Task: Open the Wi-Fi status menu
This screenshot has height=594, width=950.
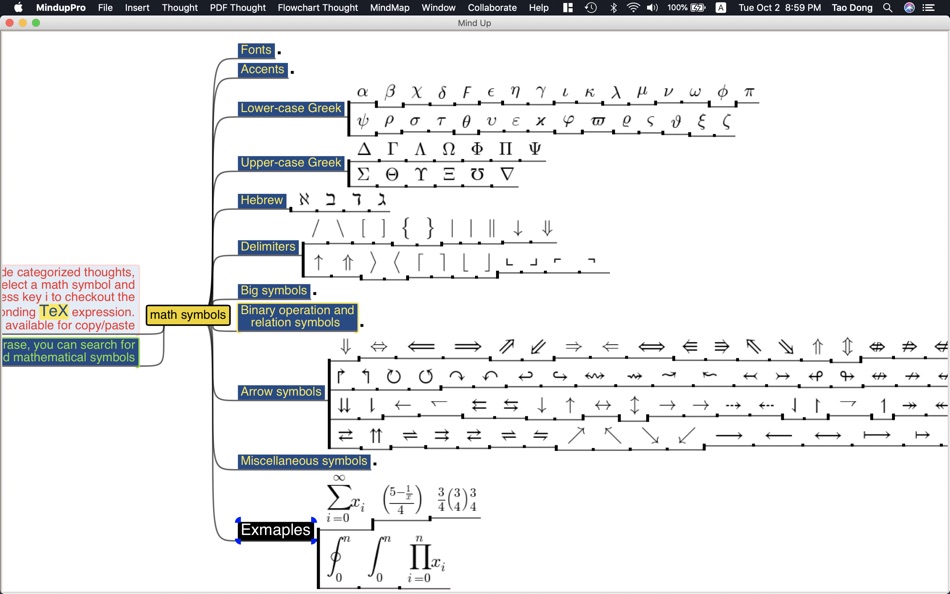Action: click(x=633, y=8)
